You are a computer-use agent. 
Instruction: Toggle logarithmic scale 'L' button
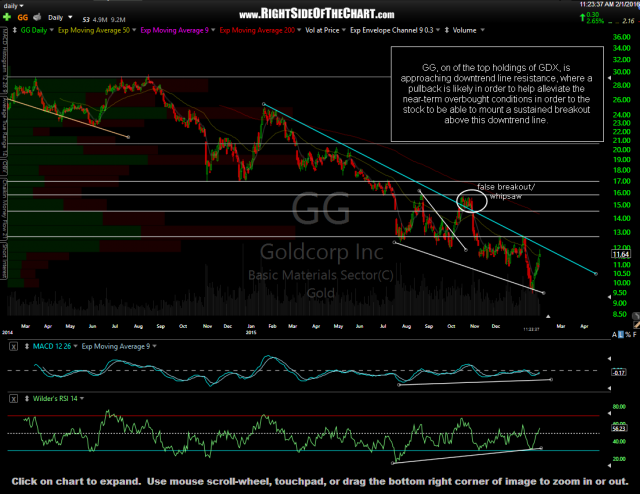(x=621, y=335)
